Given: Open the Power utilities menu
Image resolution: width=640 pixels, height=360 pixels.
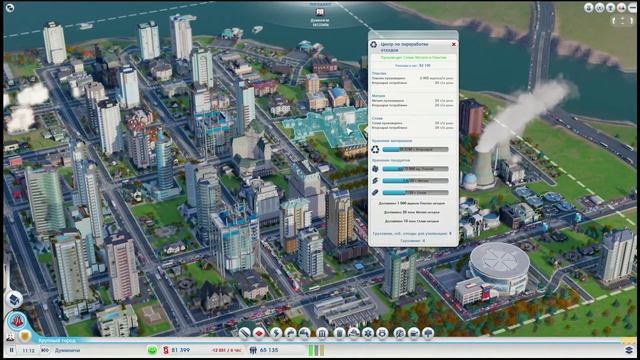Looking at the screenshot, I should 276,333.
